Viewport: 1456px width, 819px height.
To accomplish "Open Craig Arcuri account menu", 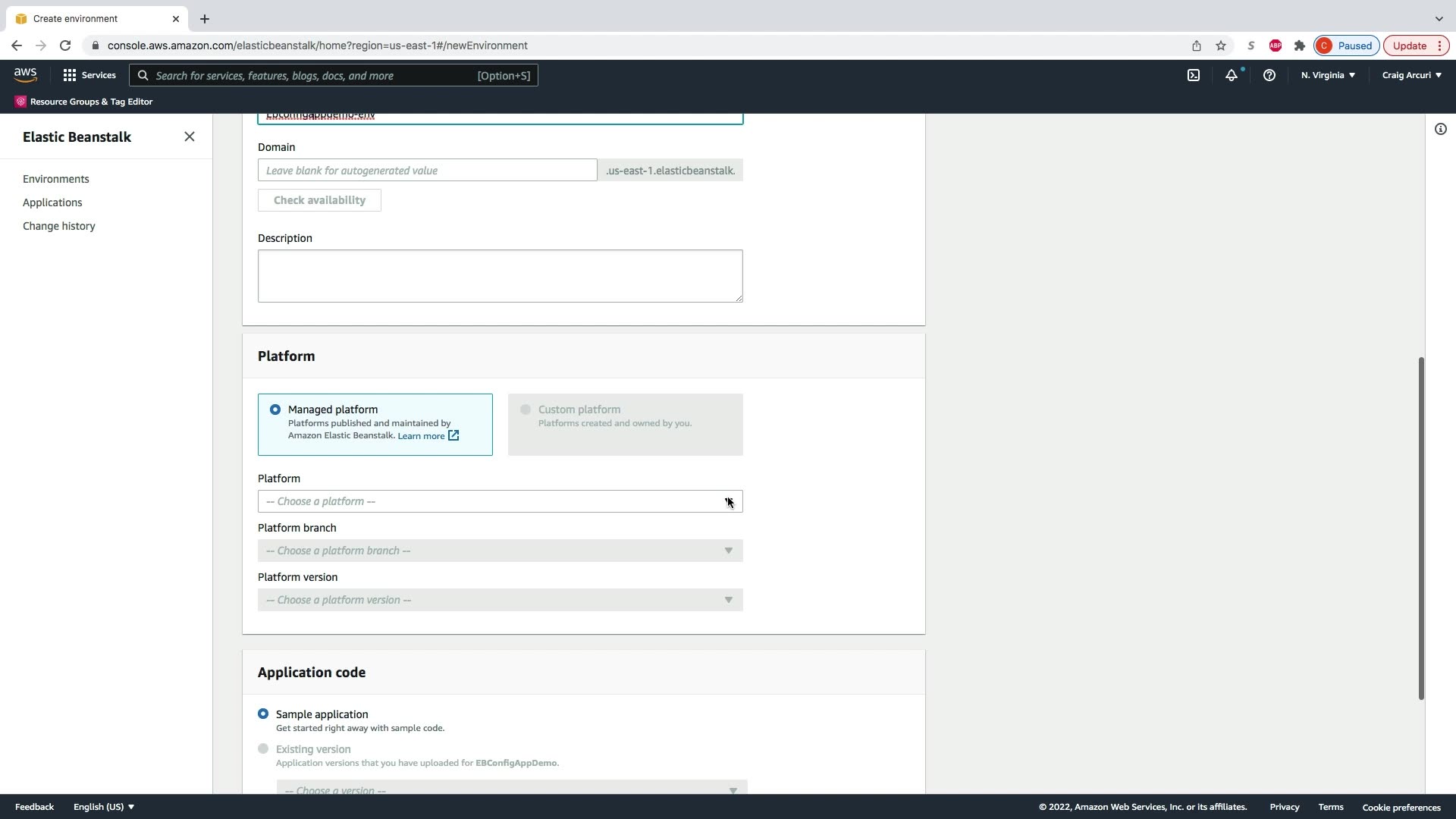I will point(1411,75).
